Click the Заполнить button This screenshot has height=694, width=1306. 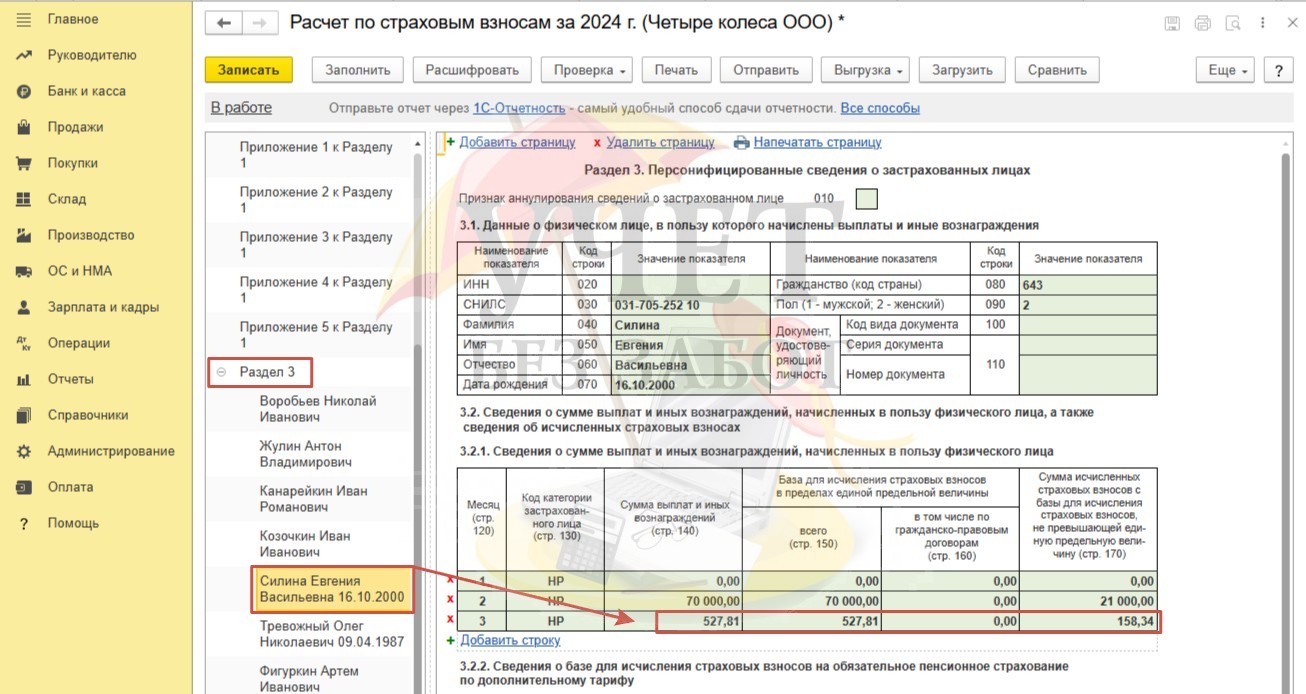point(357,70)
